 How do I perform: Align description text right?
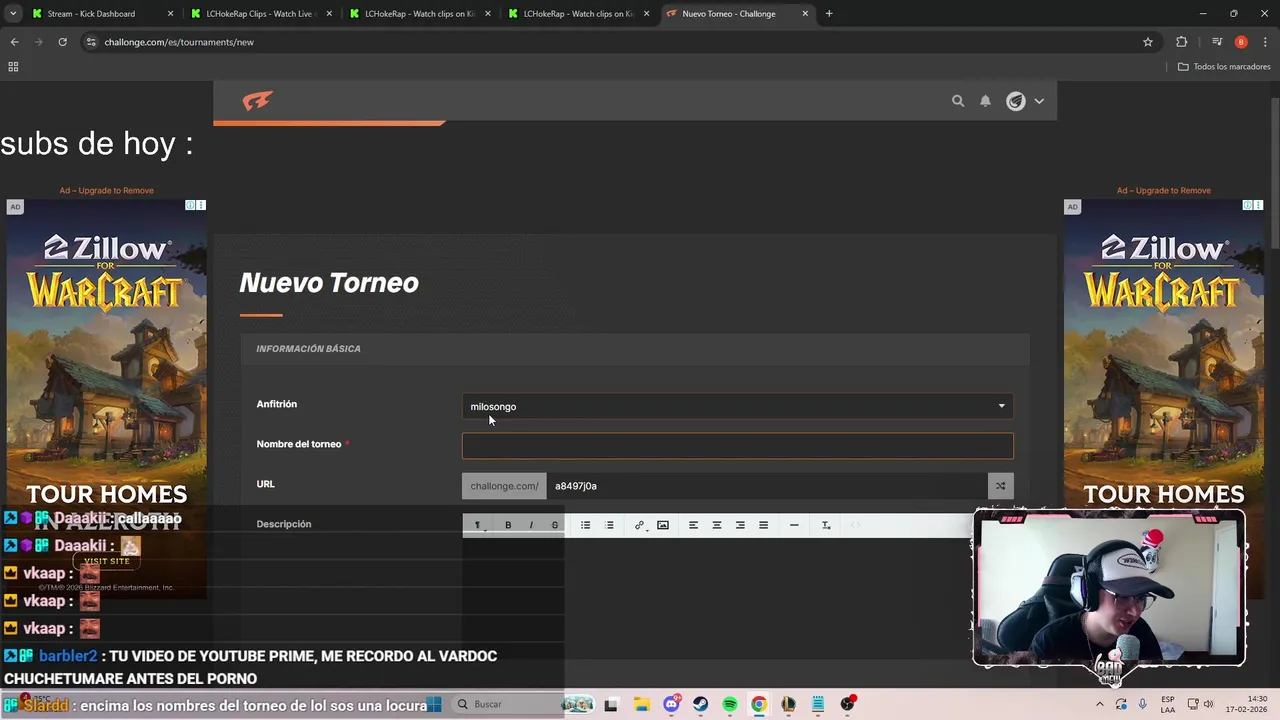[x=740, y=525]
